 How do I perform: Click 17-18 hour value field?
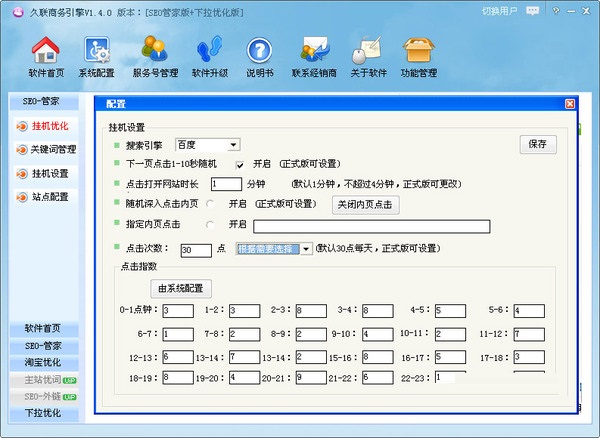529,357
